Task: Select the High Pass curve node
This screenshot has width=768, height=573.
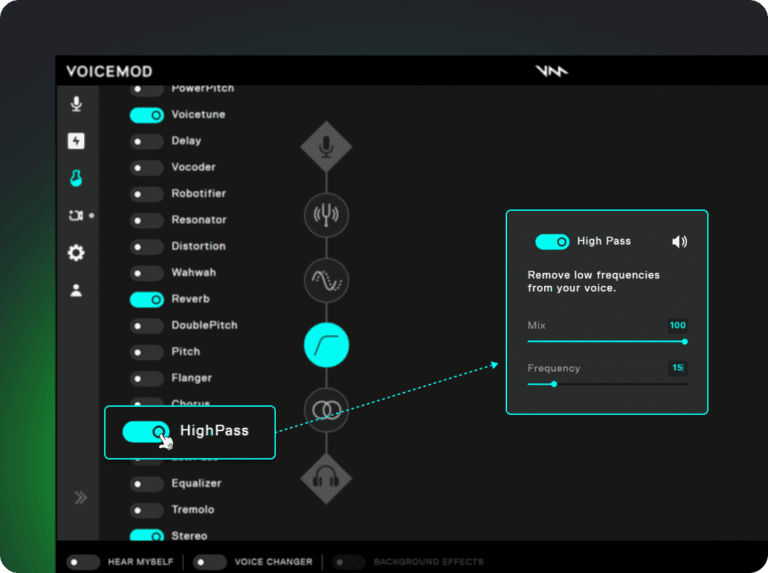Action: point(326,345)
